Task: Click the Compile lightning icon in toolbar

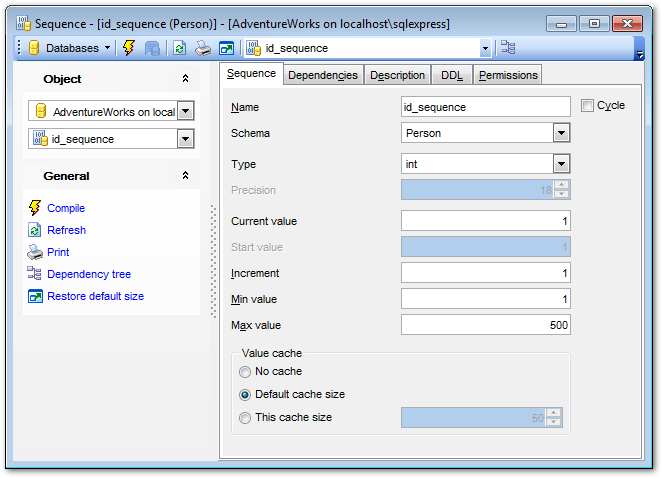Action: pos(129,47)
